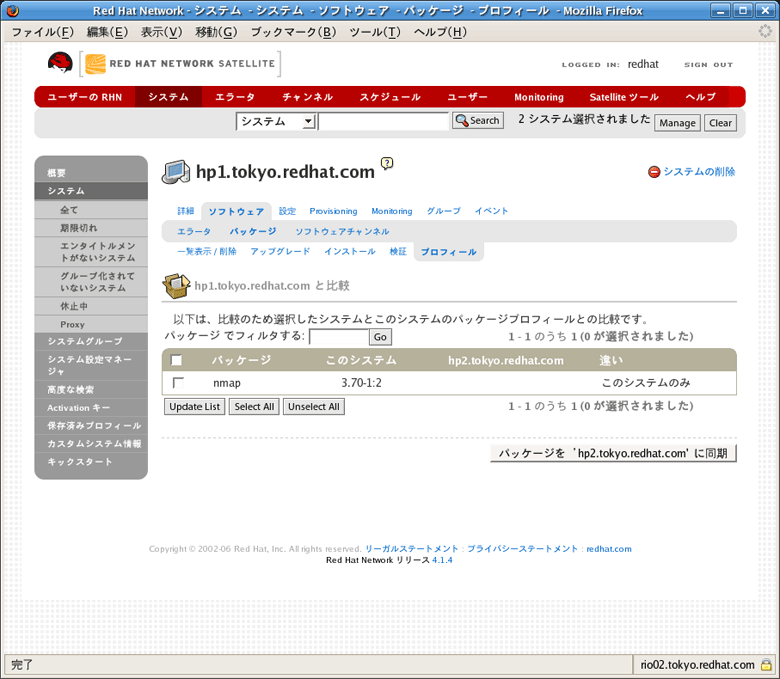This screenshot has height=679, width=780.
Task: Click the nmap package name
Action: (227, 383)
